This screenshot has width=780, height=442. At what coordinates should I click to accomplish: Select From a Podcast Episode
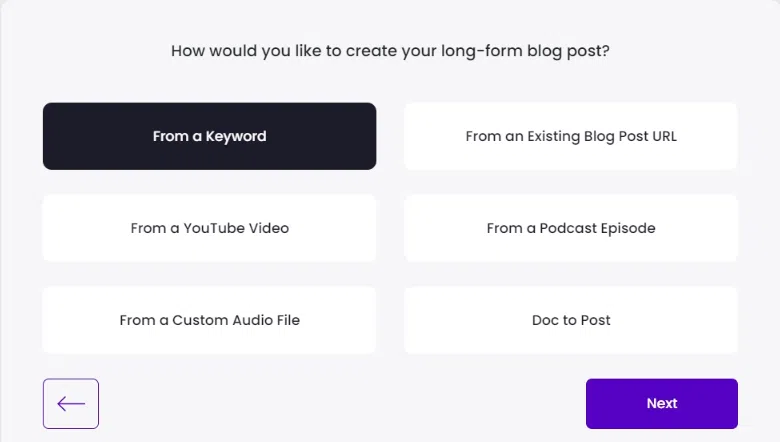click(x=571, y=228)
